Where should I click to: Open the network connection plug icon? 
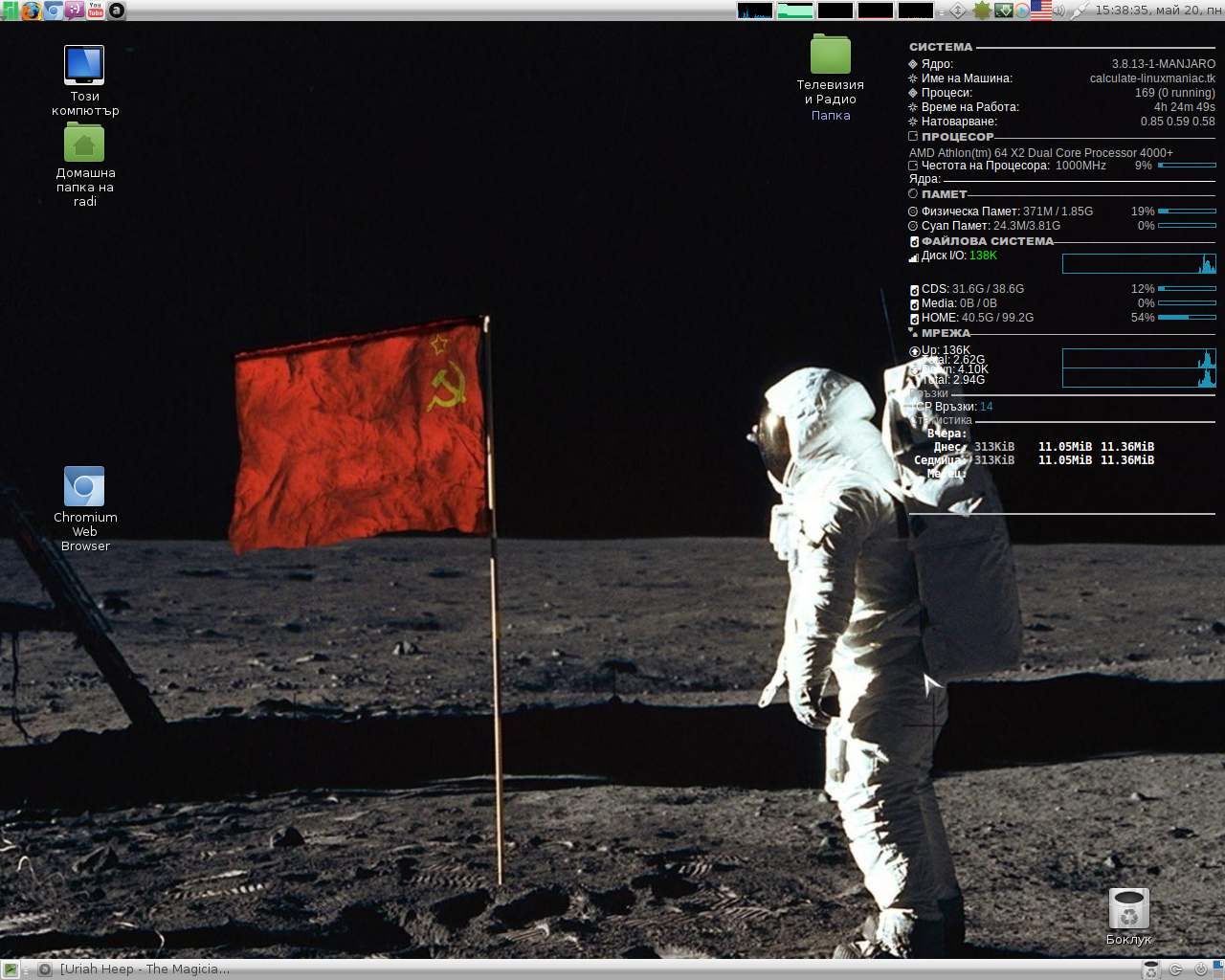[1079, 11]
